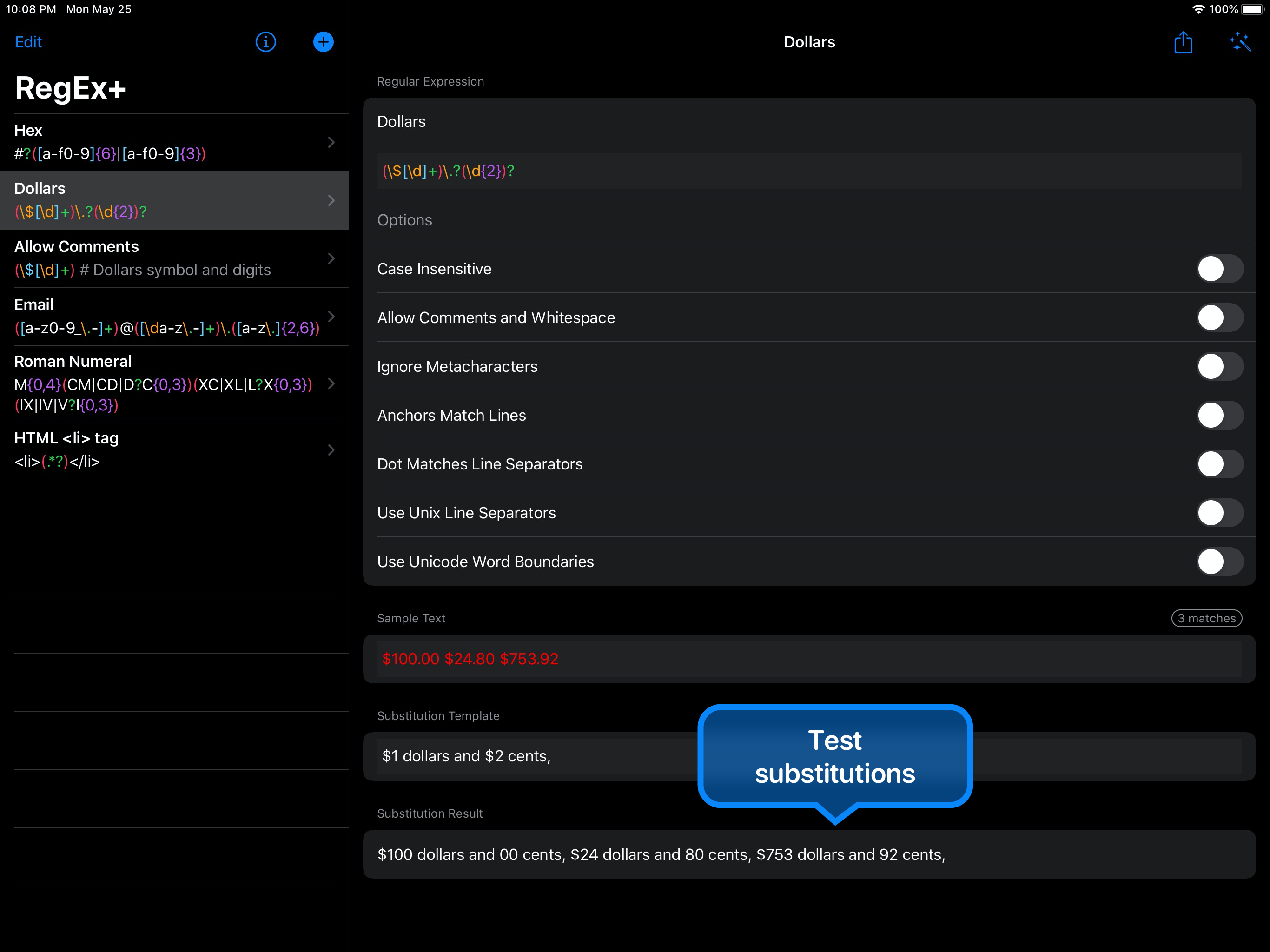Screen dimensions: 1270x952
Task: Open the share sheet icon
Action: point(1183,42)
